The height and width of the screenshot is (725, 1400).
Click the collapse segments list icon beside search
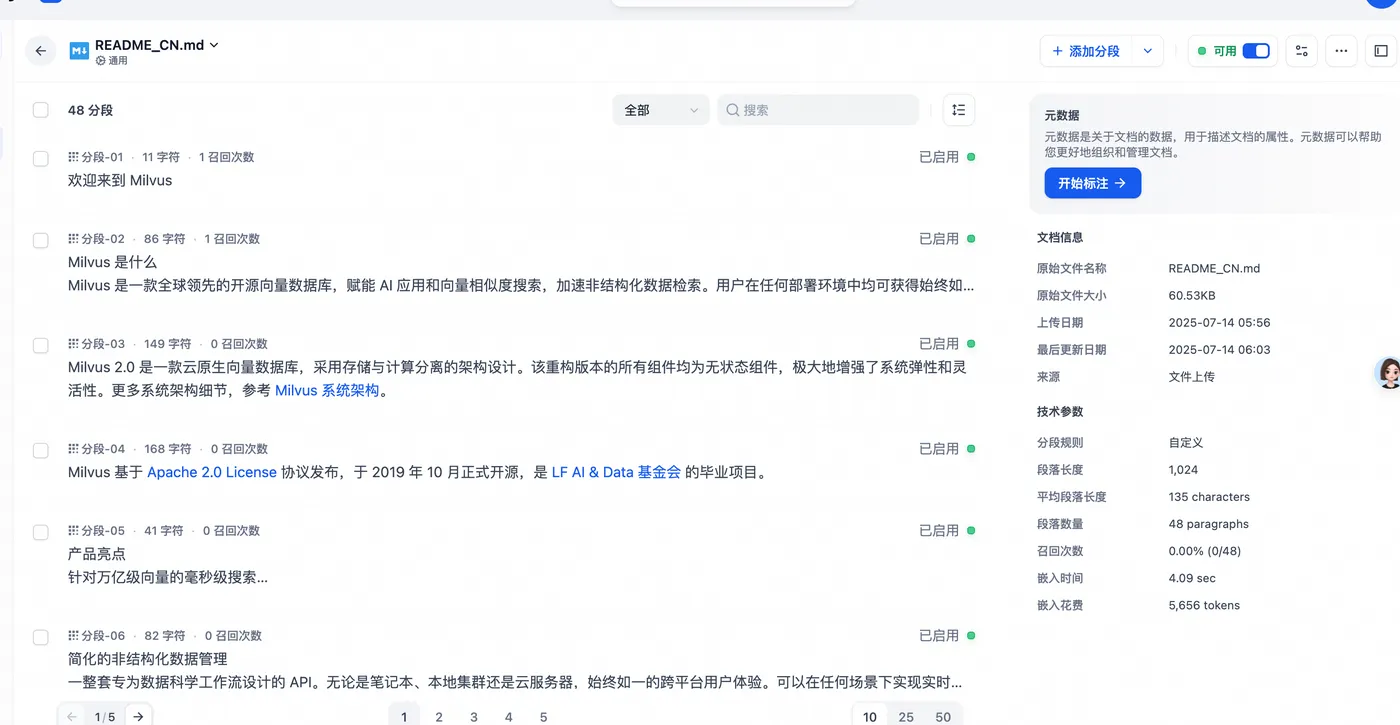click(959, 110)
